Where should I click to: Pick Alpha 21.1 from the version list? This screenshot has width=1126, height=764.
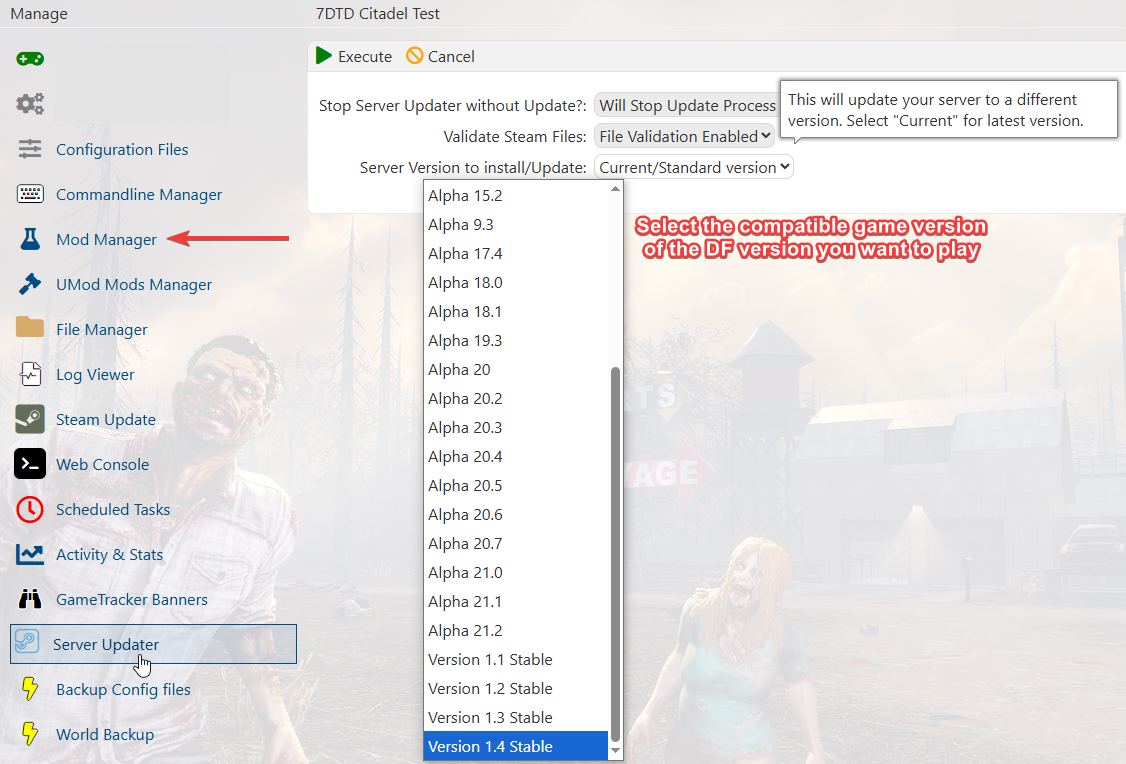pos(516,602)
